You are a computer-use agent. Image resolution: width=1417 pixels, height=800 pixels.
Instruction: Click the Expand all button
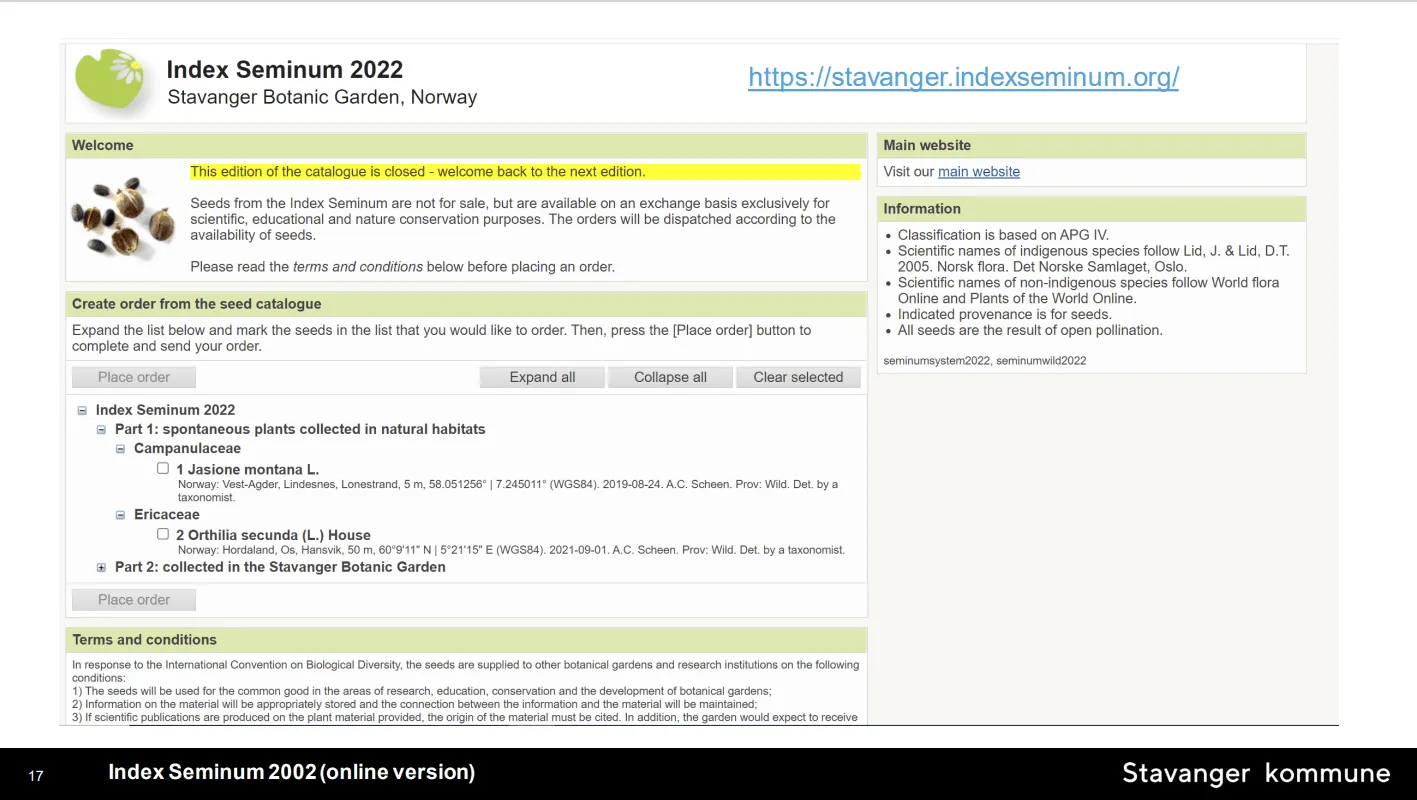click(542, 377)
